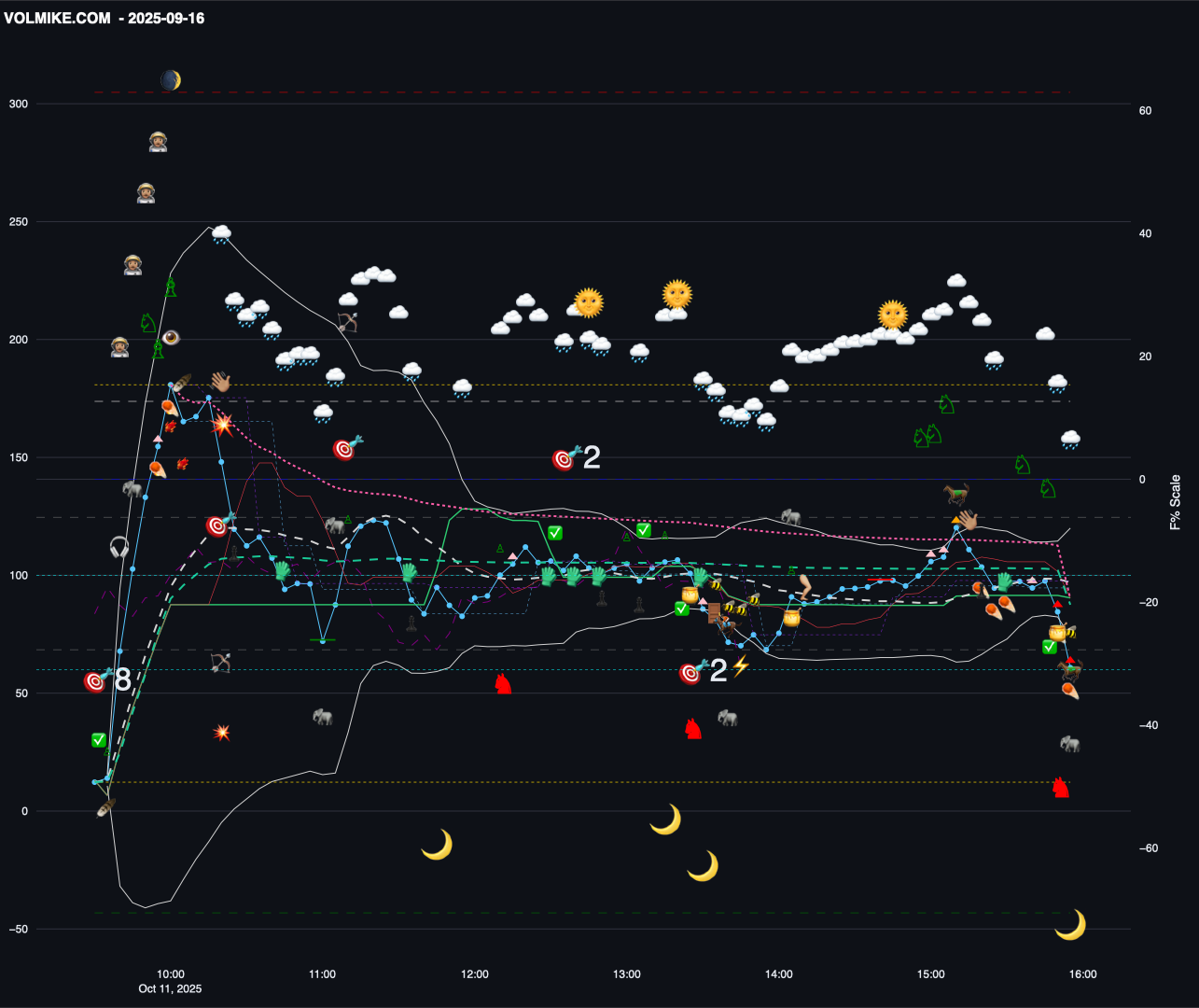This screenshot has height=1008, width=1199.
Task: Click the −20 right axis label
Action: 1147,602
